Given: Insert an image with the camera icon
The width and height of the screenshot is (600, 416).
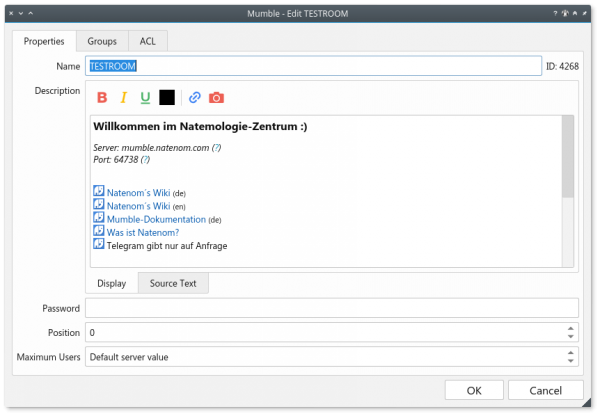Looking at the screenshot, I should [216, 98].
